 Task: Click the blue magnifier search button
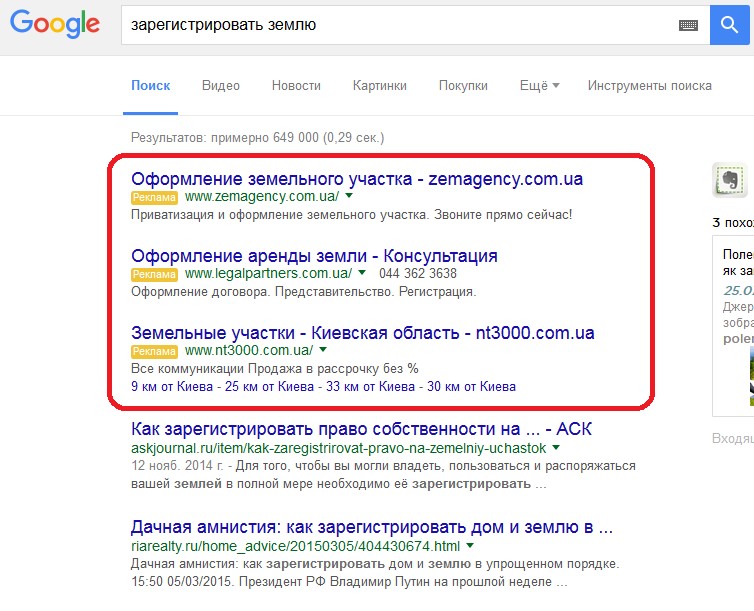(729, 25)
